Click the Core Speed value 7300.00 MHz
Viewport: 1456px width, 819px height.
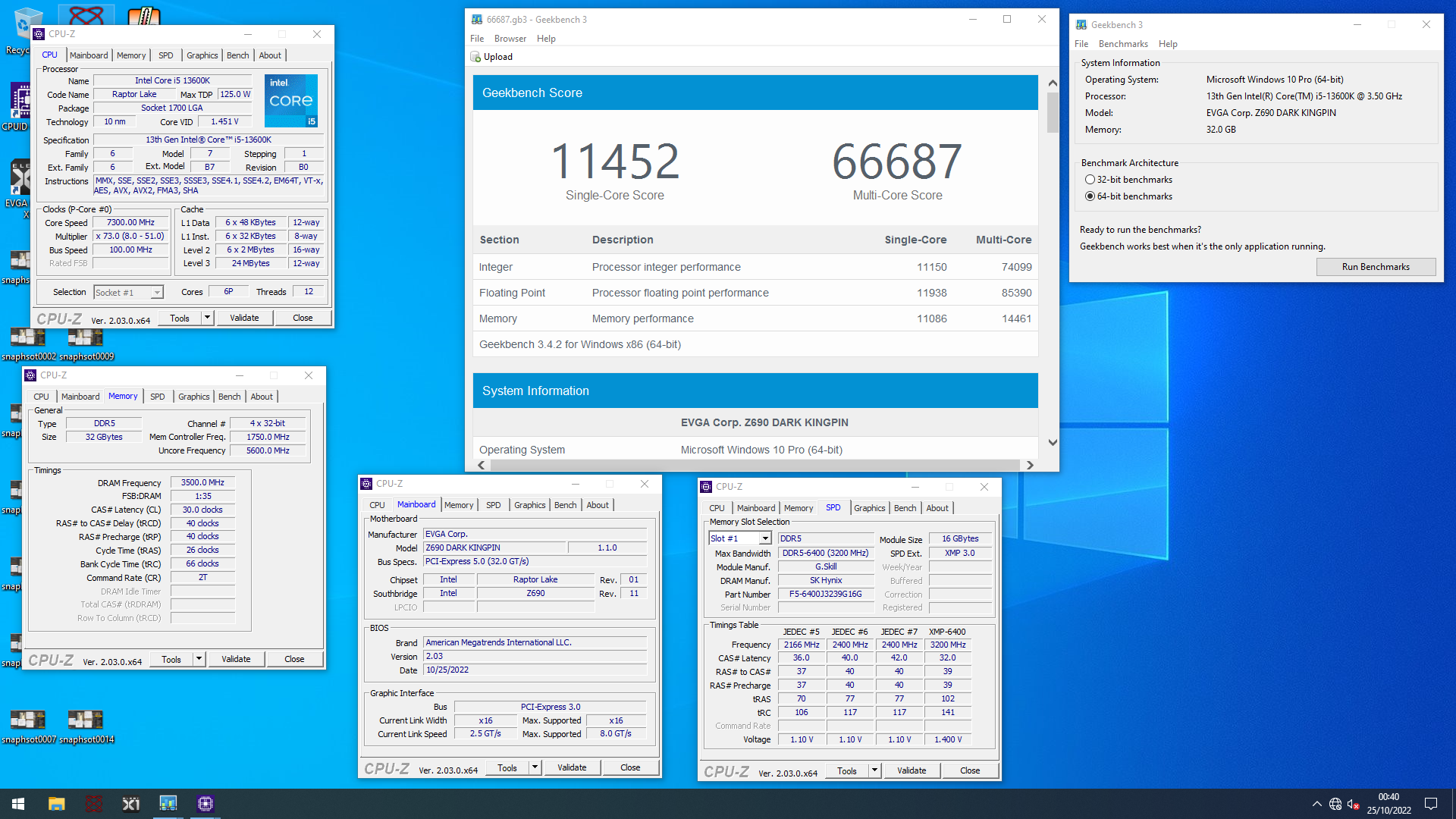pyautogui.click(x=130, y=223)
